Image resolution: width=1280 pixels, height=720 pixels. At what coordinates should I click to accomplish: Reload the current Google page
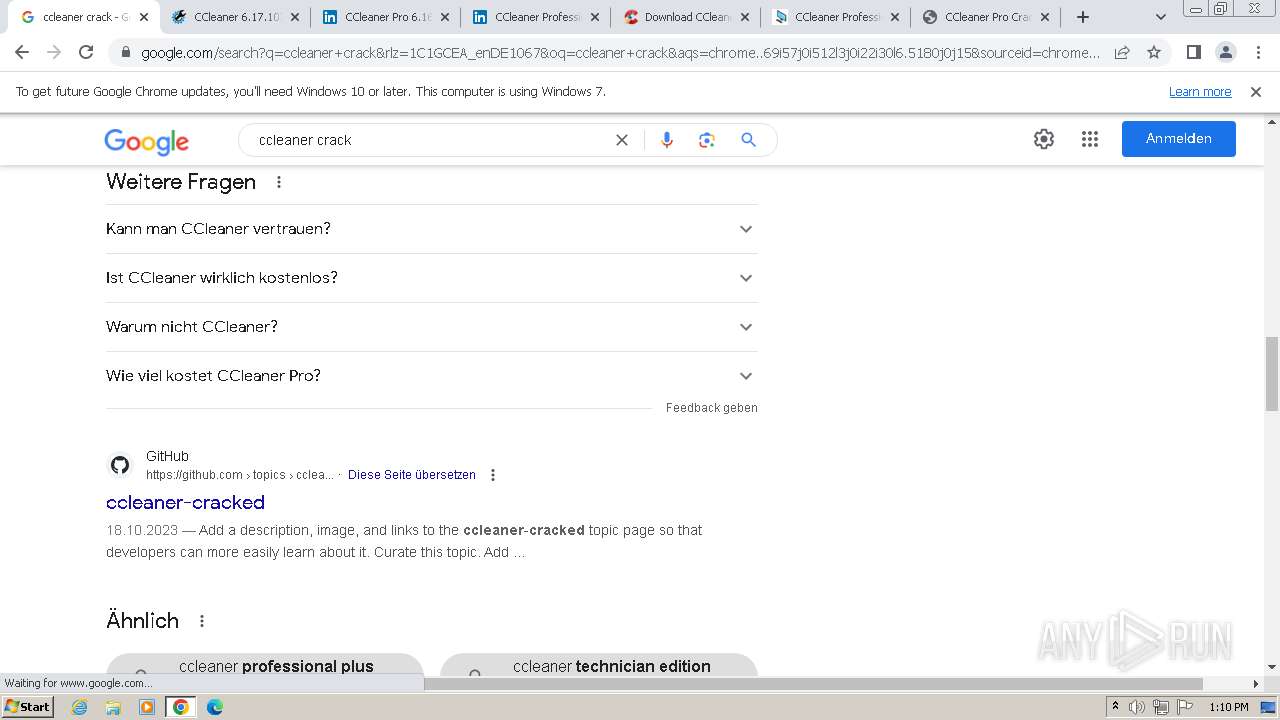86,52
